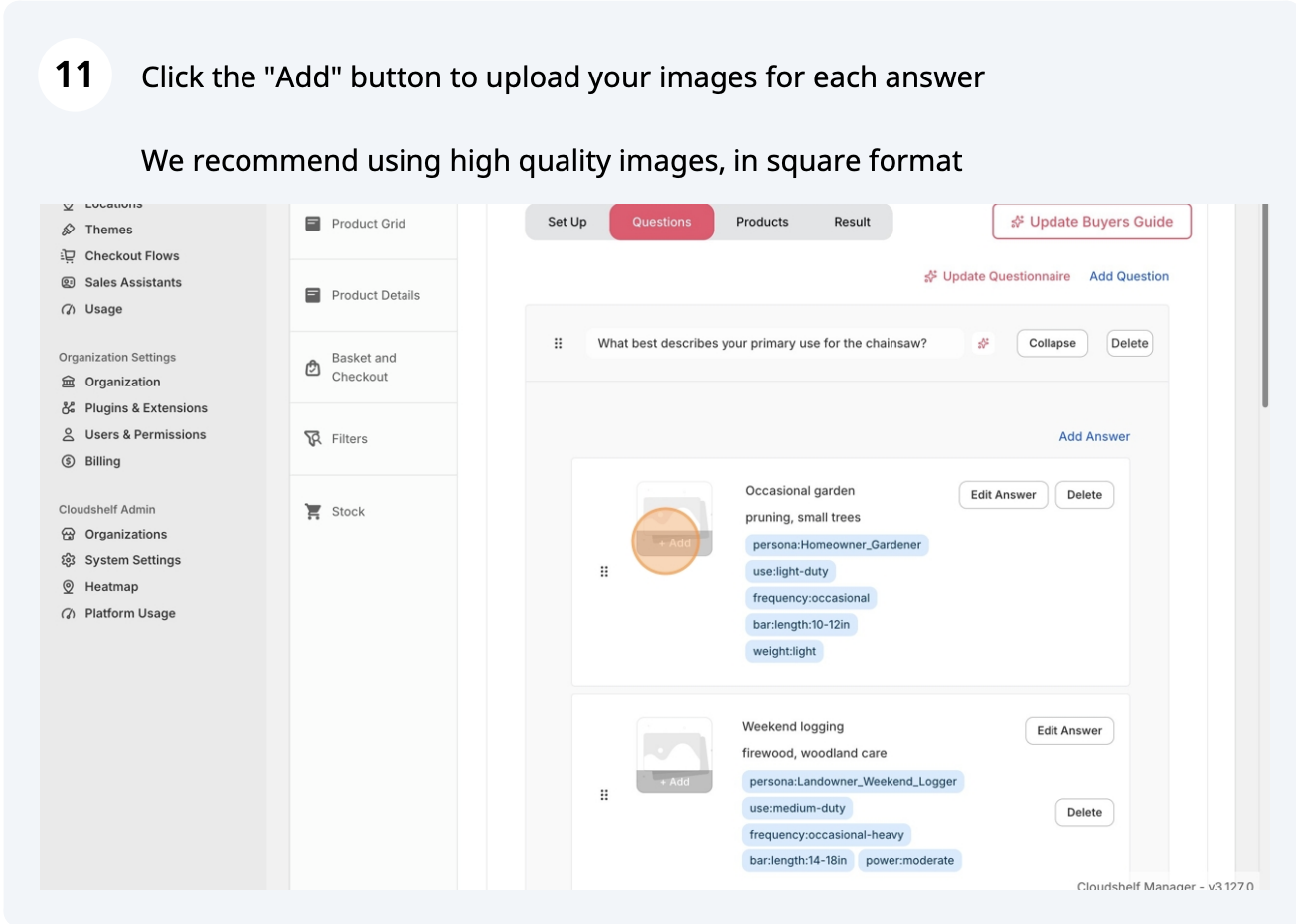1296x924 pixels.
Task: Edit the Weekend logging answer
Action: point(1069,731)
